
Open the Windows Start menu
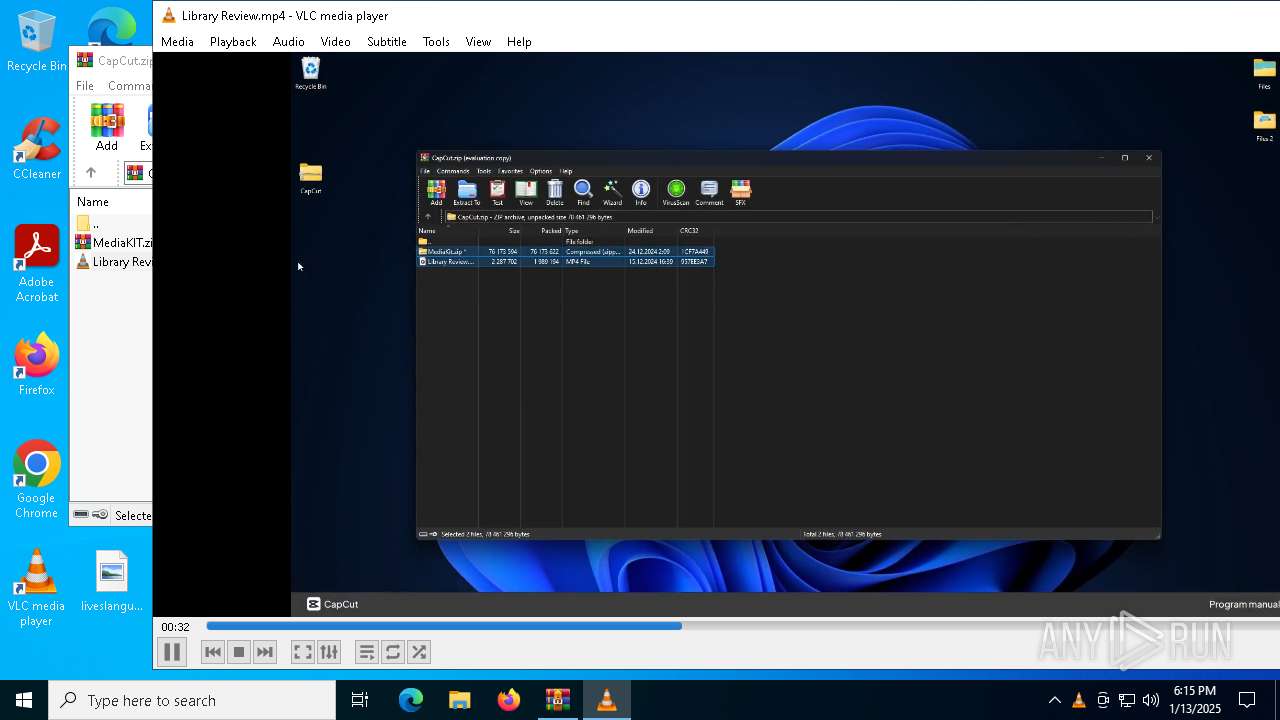(24, 700)
